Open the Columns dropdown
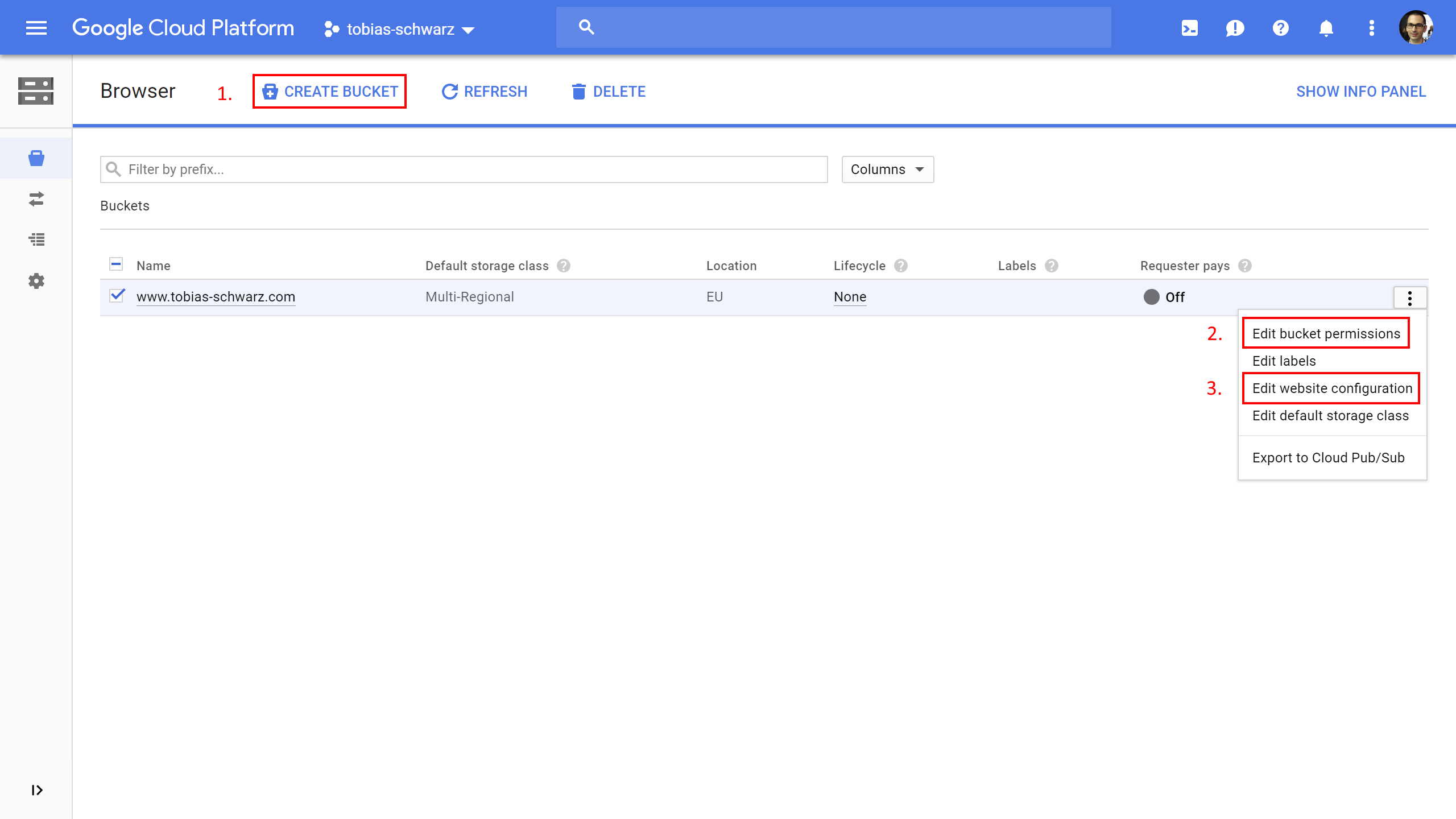This screenshot has height=819, width=1456. coord(888,169)
